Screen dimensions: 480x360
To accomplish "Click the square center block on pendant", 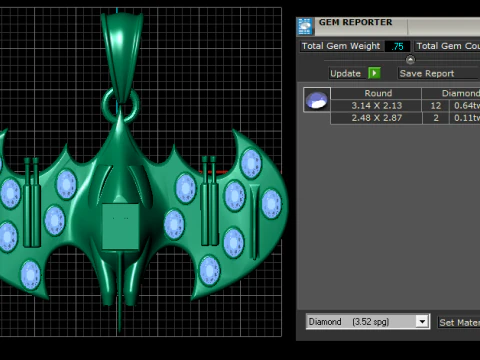I will pos(120,226).
